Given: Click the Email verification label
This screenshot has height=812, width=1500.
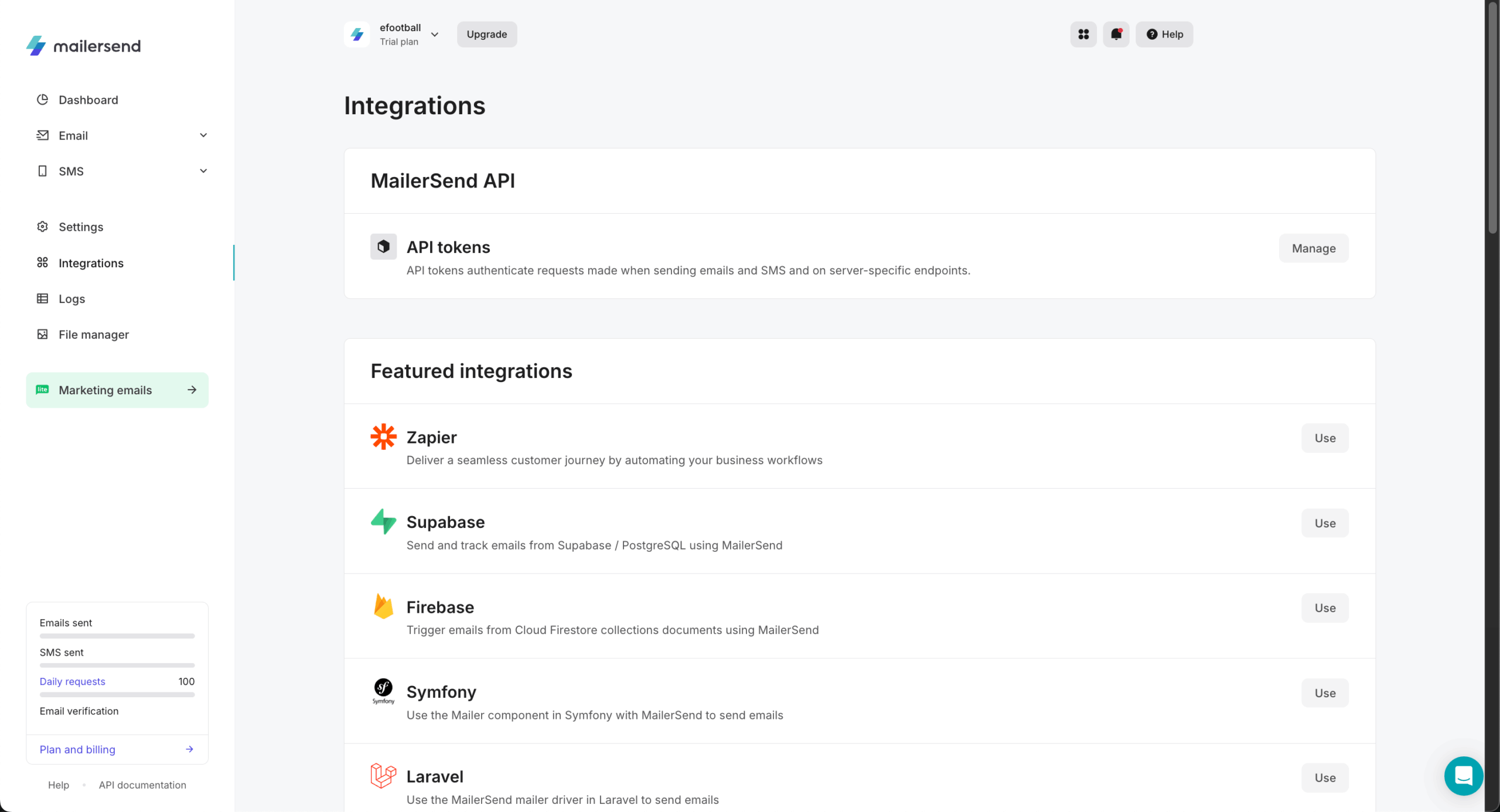Looking at the screenshot, I should 79,711.
